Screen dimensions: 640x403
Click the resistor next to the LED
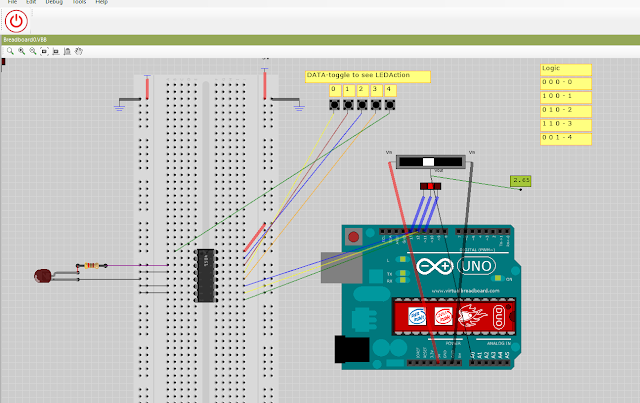(91, 265)
